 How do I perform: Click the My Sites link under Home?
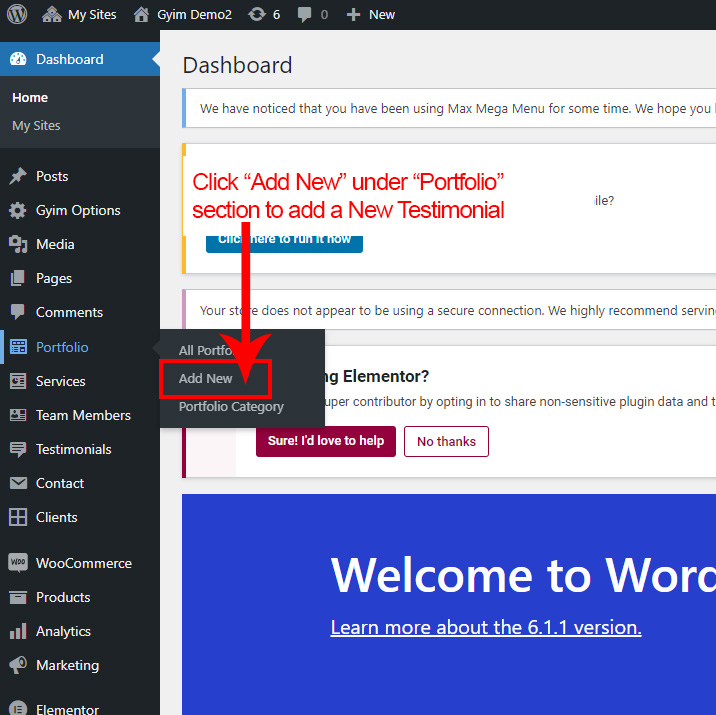(x=36, y=126)
